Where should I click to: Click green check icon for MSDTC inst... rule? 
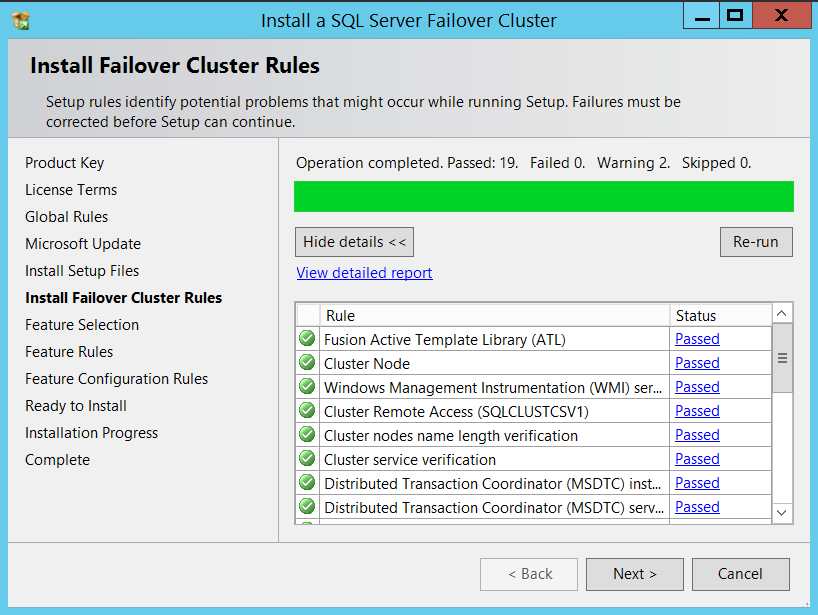tap(307, 482)
